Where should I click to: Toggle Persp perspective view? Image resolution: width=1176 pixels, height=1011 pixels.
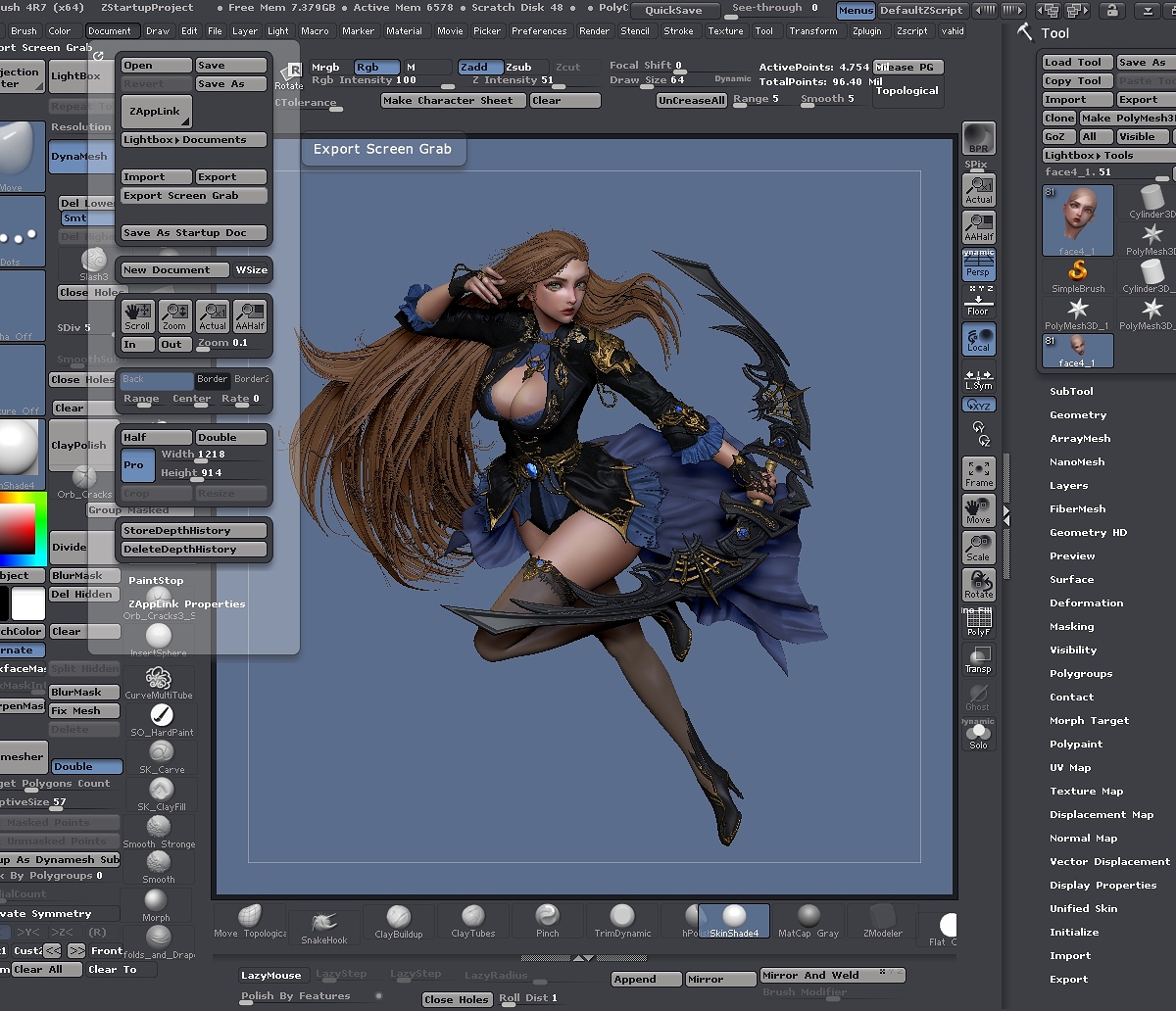pyautogui.click(x=978, y=265)
